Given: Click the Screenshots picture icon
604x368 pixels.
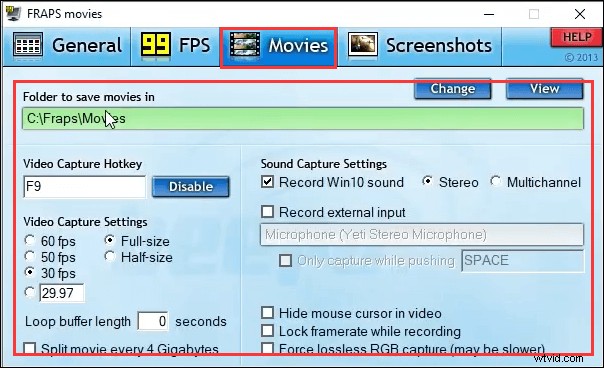Looking at the screenshot, I should [362, 45].
